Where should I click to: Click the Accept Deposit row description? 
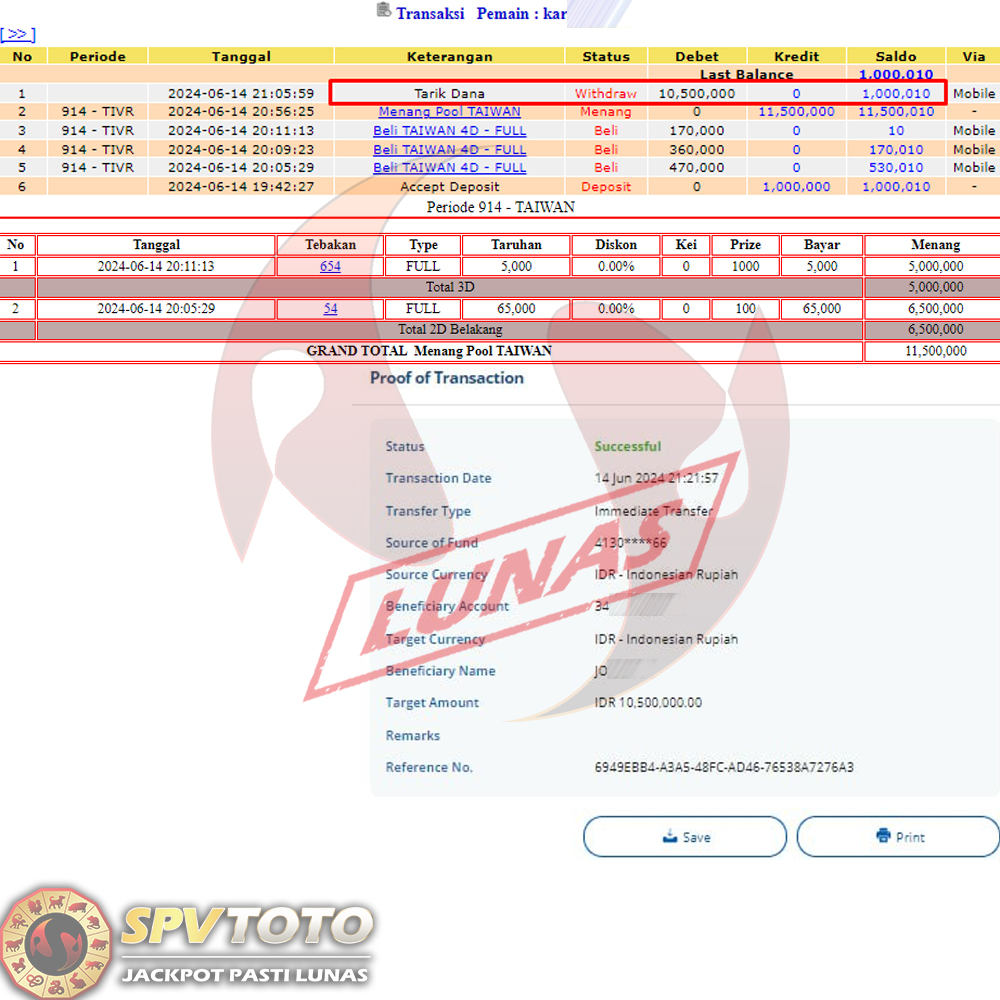449,186
